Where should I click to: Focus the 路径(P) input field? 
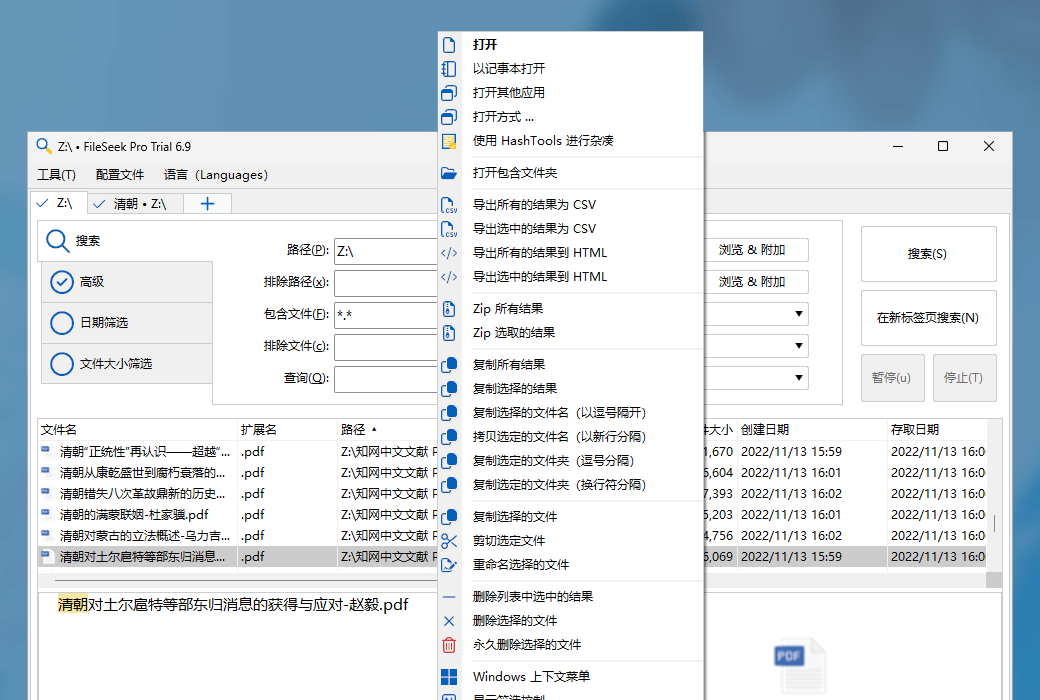click(x=386, y=251)
